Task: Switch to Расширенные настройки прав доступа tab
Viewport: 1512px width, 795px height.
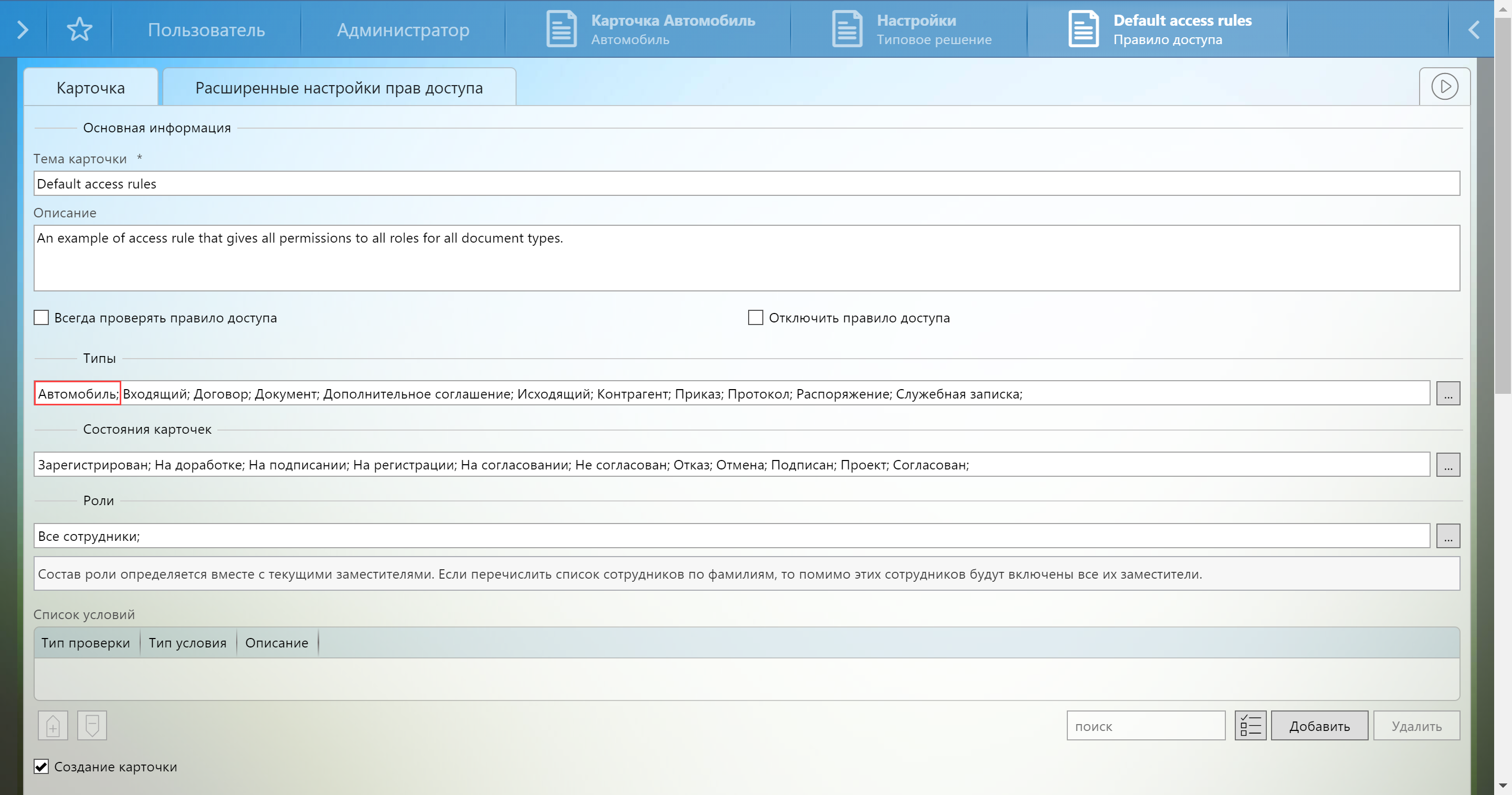Action: point(339,88)
